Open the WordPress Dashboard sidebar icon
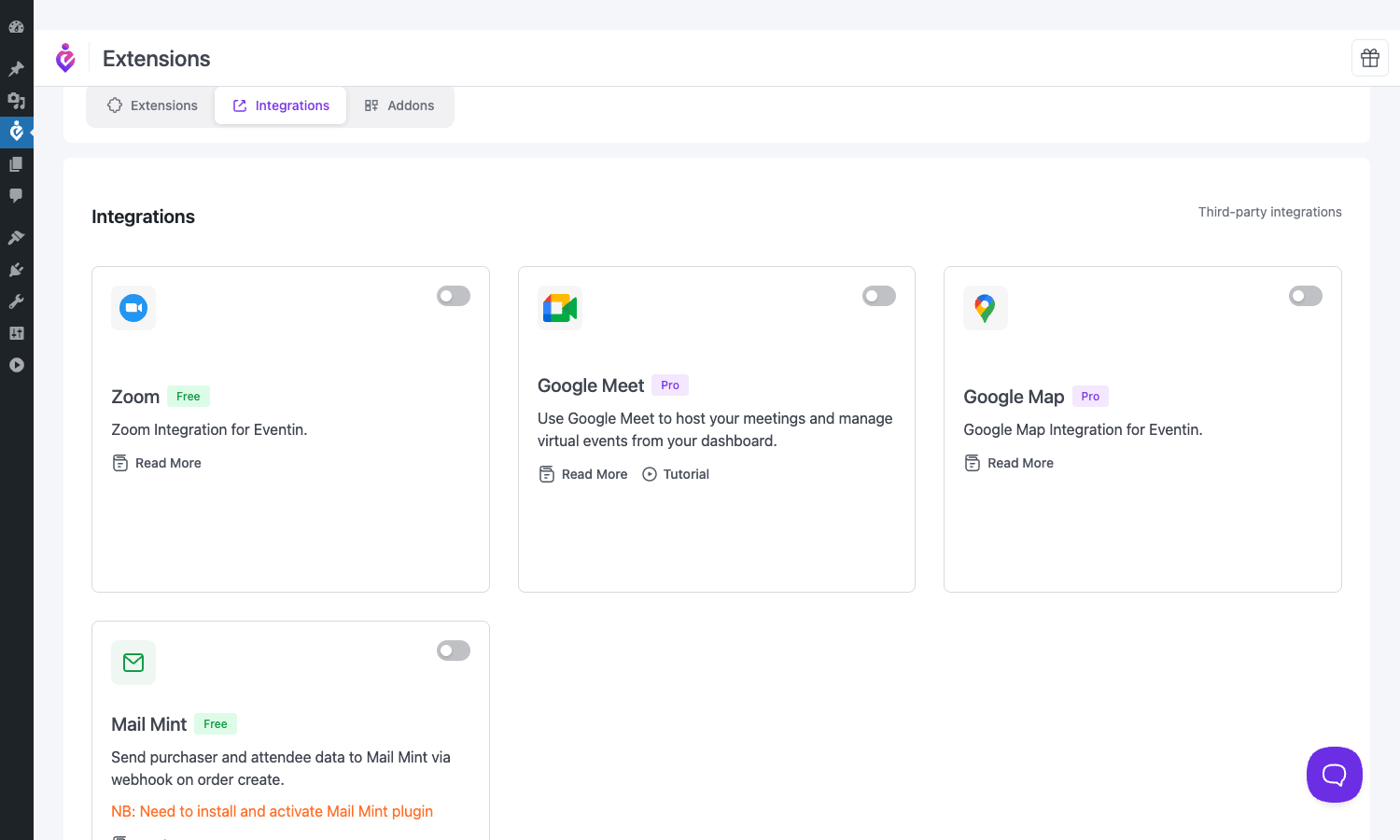Image resolution: width=1400 pixels, height=840 pixels. point(16,27)
